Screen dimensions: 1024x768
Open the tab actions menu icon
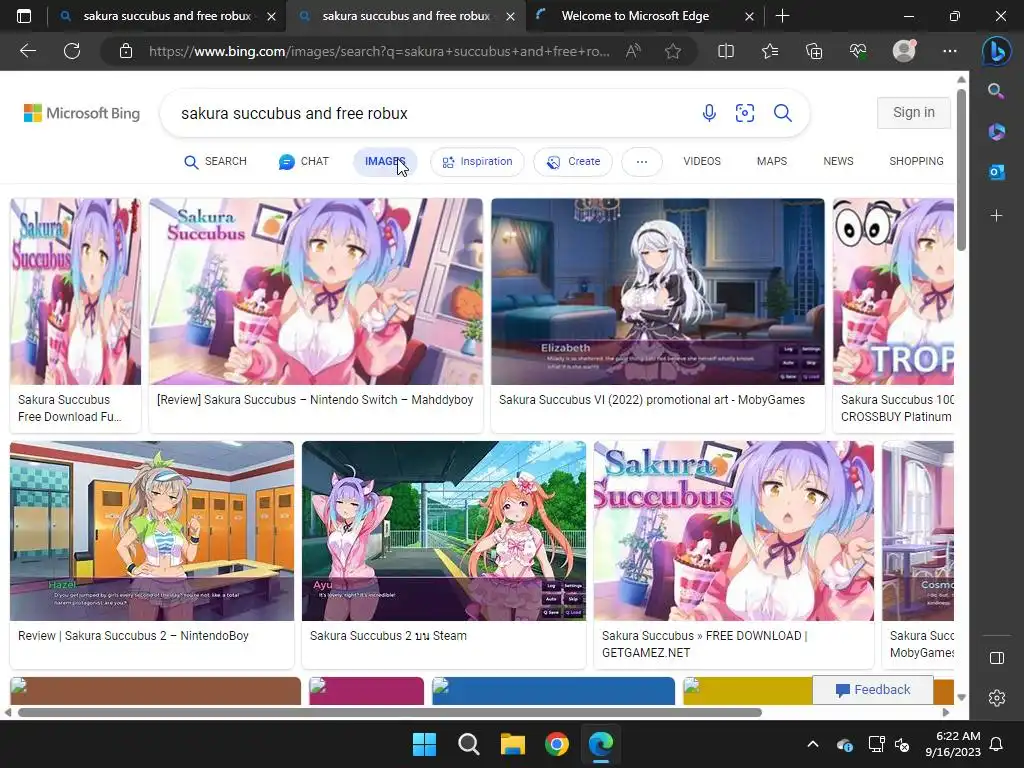pyautogui.click(x=24, y=16)
